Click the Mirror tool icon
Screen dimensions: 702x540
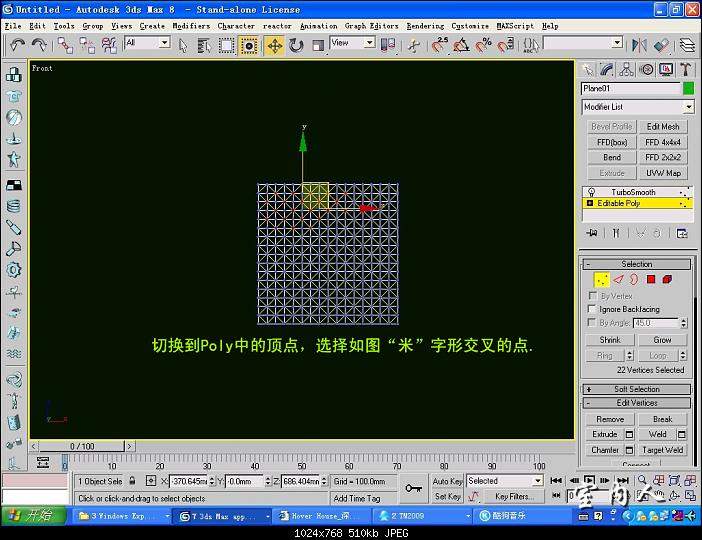pyautogui.click(x=639, y=45)
